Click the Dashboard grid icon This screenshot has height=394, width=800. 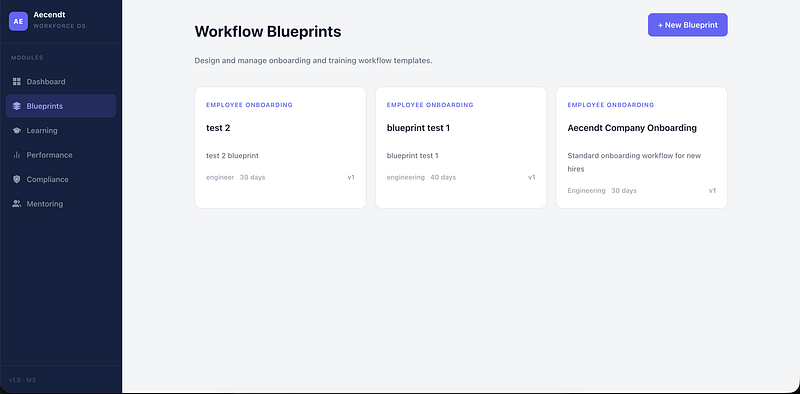[16, 82]
